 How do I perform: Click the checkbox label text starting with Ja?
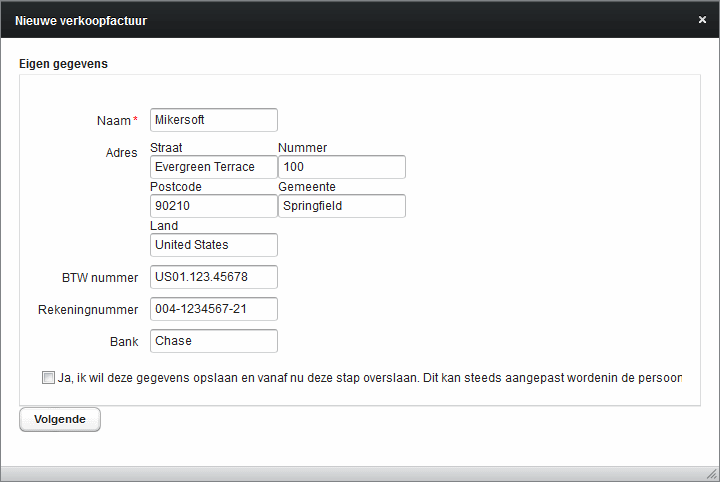370,378
